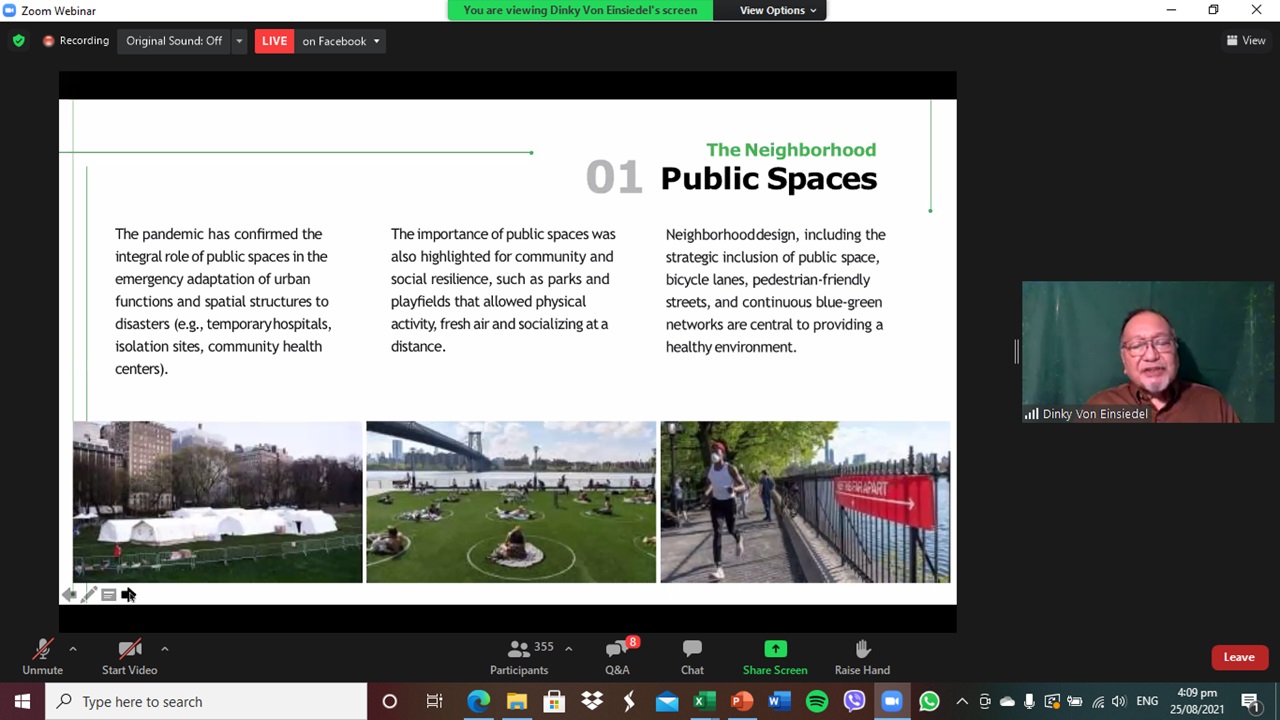This screenshot has width=1280, height=720.
Task: Open the Q&A panel
Action: point(617,657)
